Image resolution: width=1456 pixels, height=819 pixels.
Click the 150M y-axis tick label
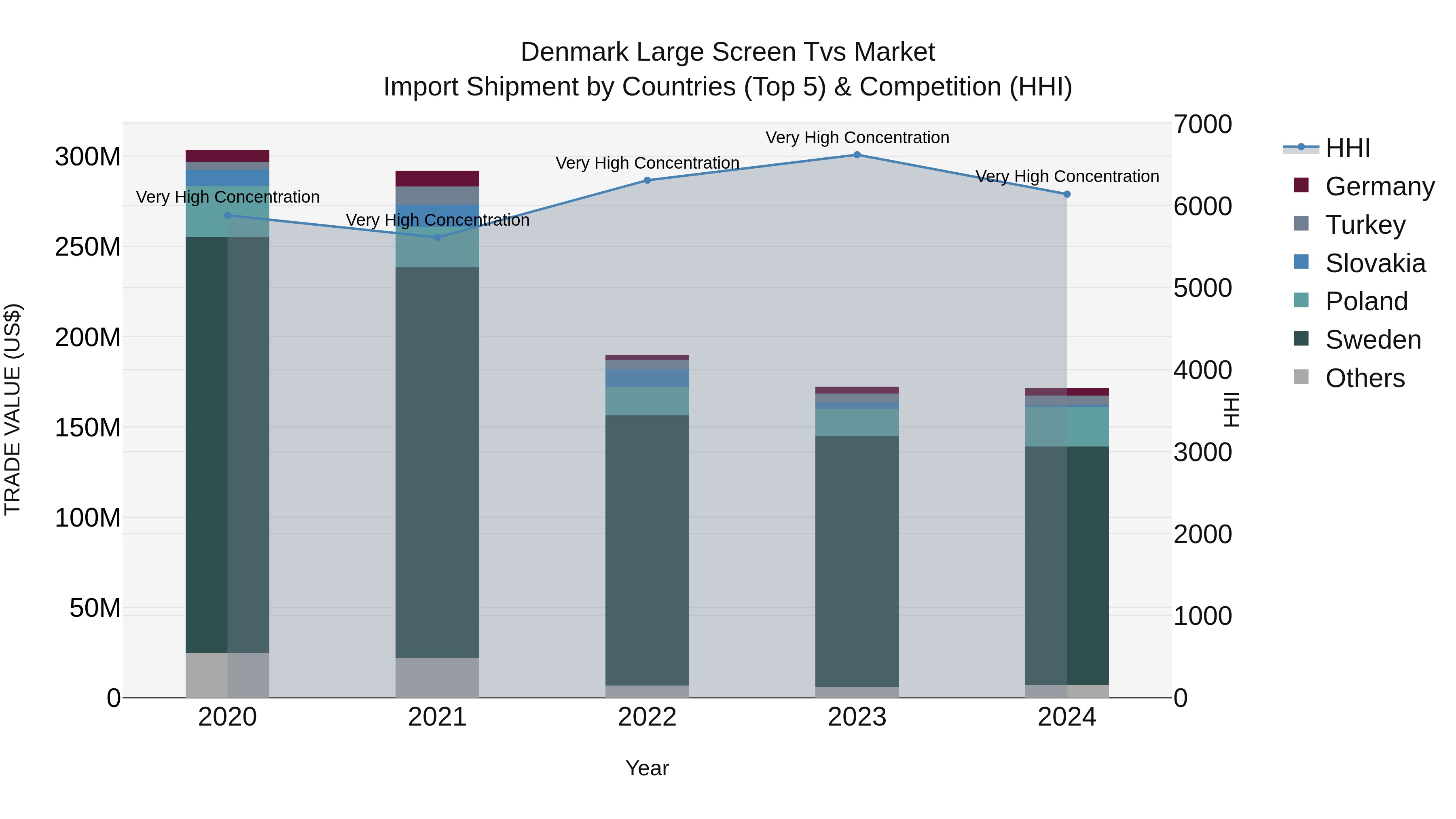(x=88, y=427)
